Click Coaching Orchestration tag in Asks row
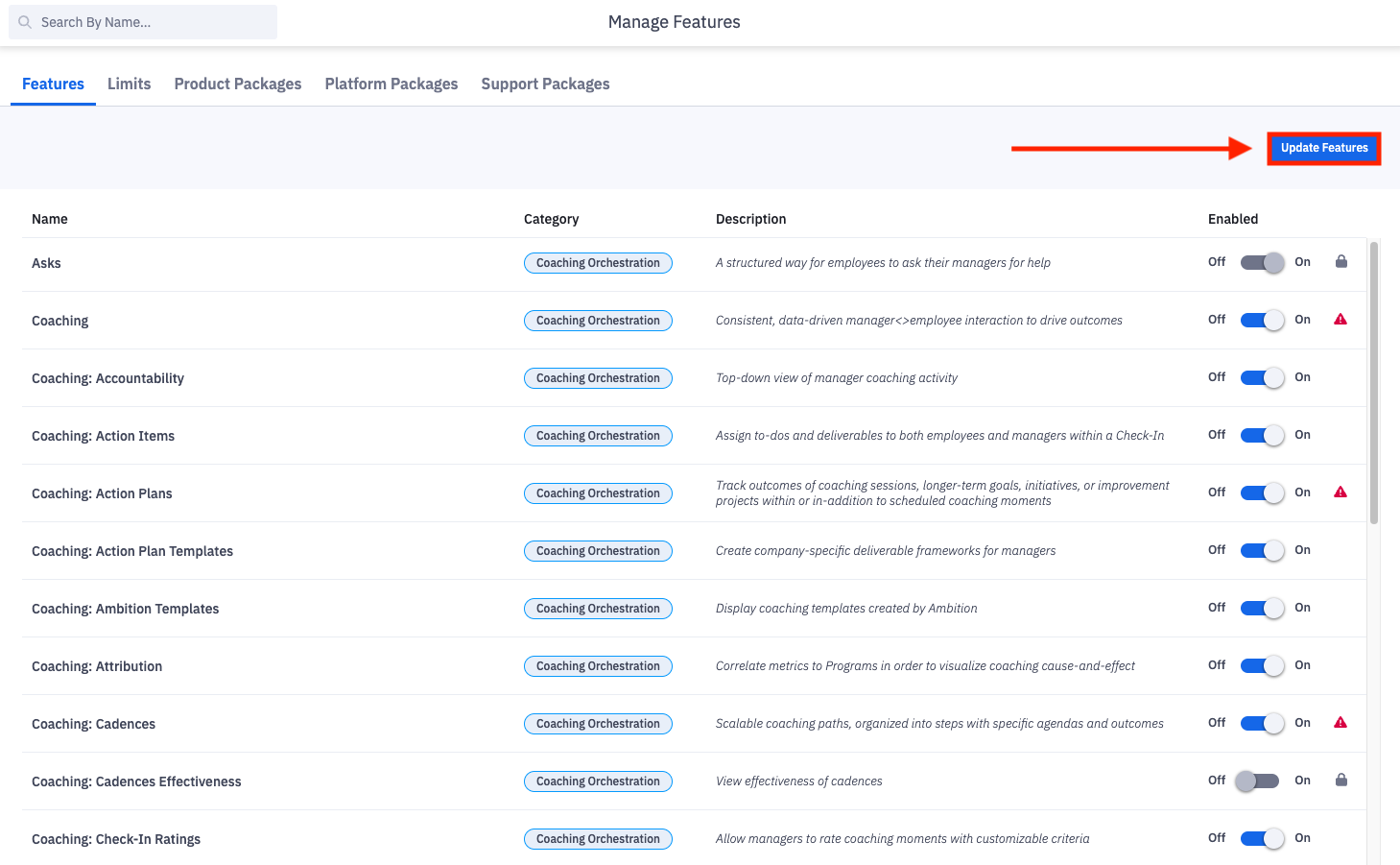 (598, 263)
